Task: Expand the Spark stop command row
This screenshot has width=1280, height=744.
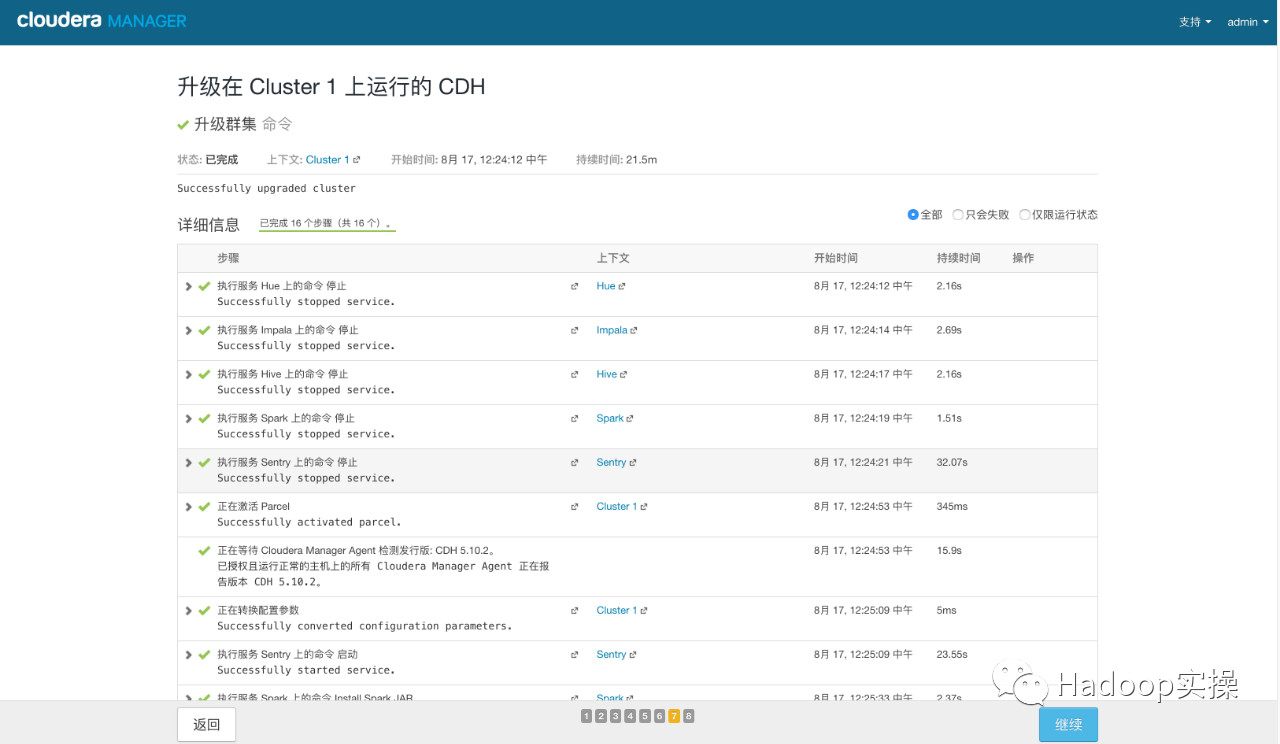Action: coord(188,418)
